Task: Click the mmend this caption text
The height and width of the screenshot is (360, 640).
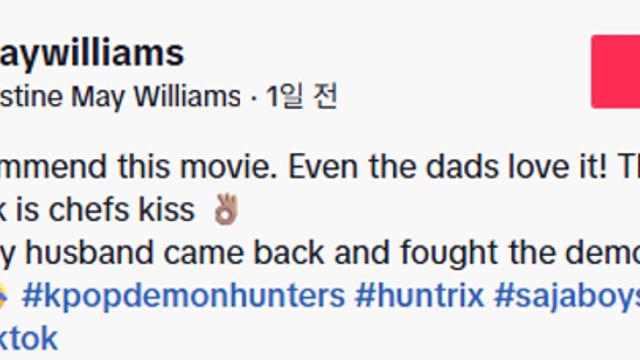Action: [x=85, y=167]
